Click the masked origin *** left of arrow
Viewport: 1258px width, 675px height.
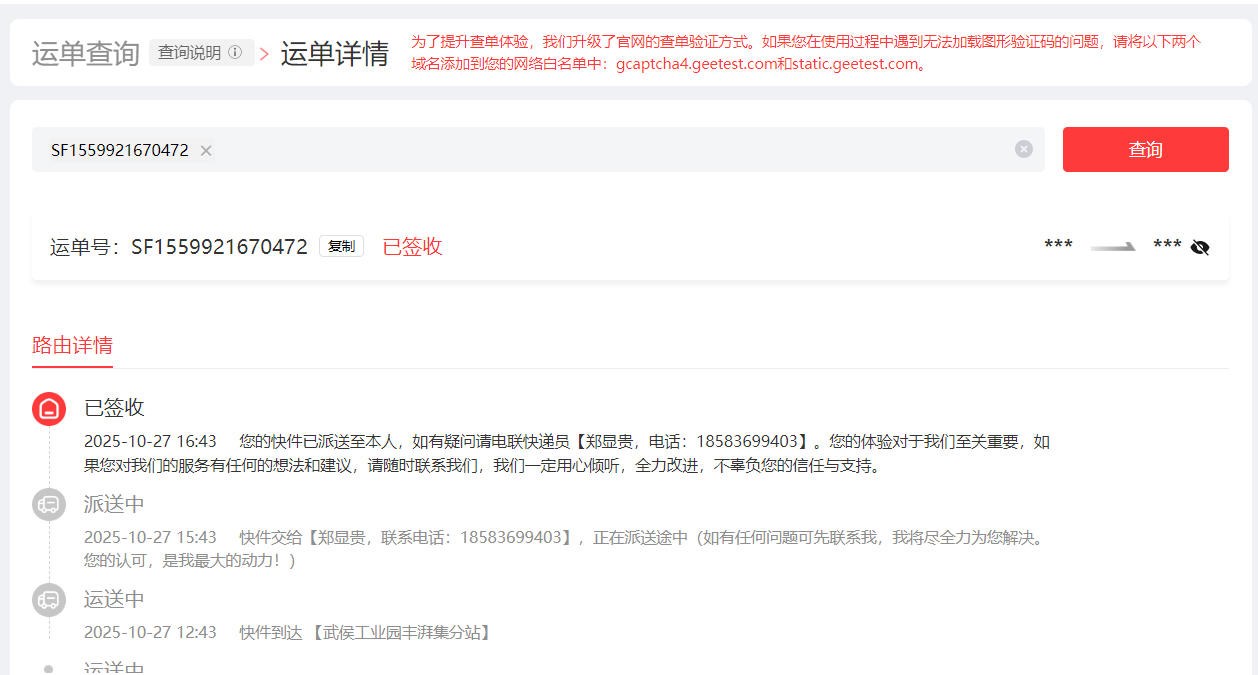click(1058, 246)
